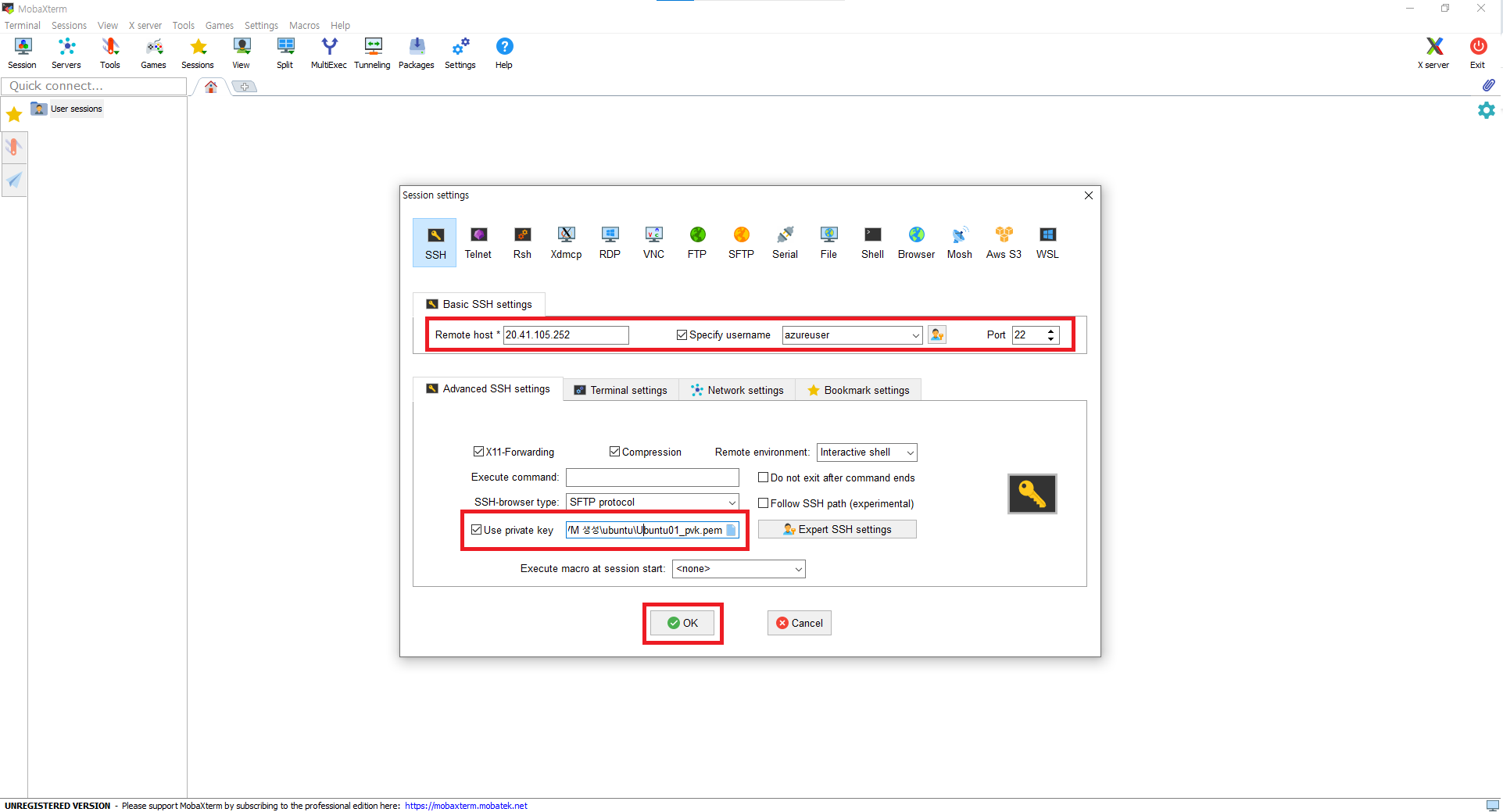Select the Serial session type
The width and height of the screenshot is (1503, 812).
(785, 243)
